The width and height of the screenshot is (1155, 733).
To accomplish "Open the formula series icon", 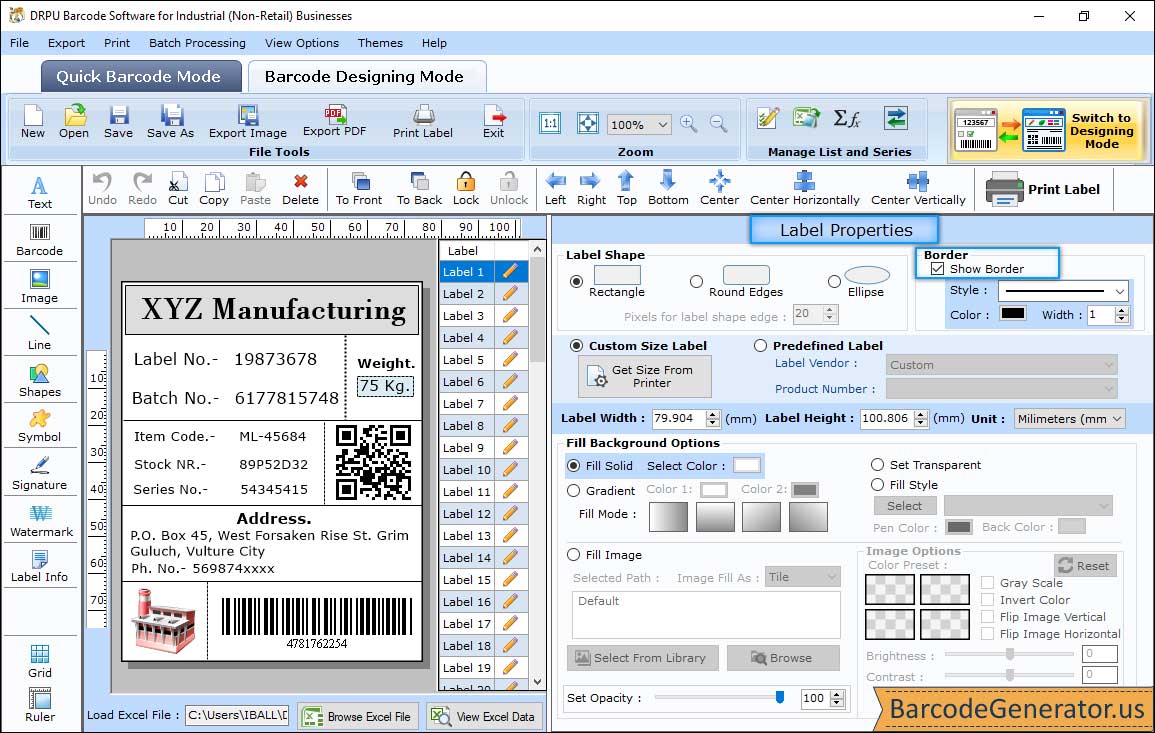I will [x=846, y=118].
